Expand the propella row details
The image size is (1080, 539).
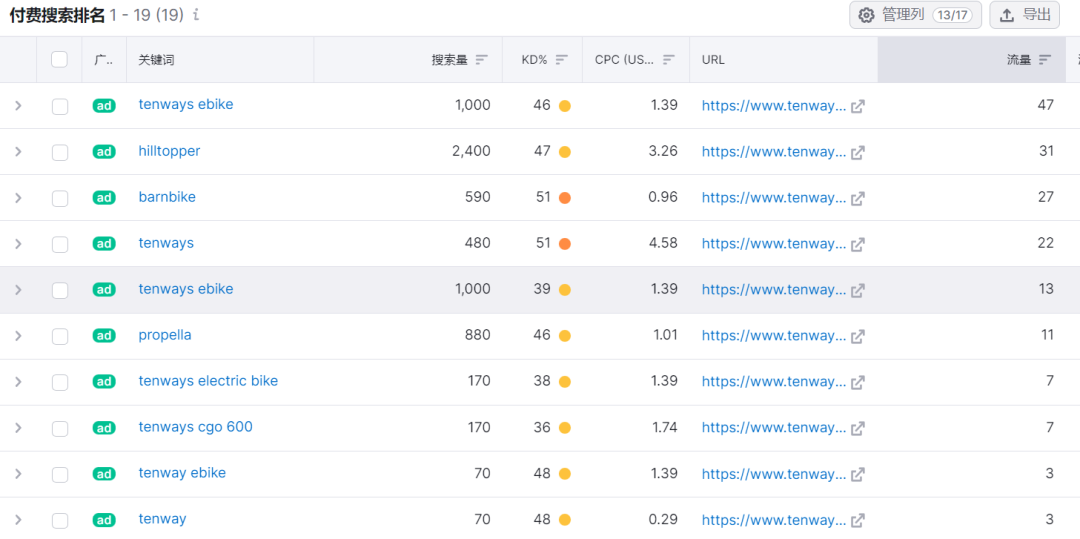19,336
